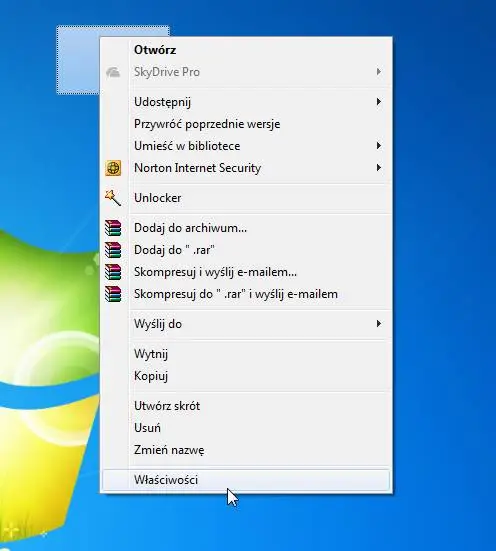Select Zmień nazwę to rename
Image resolution: width=496 pixels, height=551 pixels.
(x=246, y=450)
